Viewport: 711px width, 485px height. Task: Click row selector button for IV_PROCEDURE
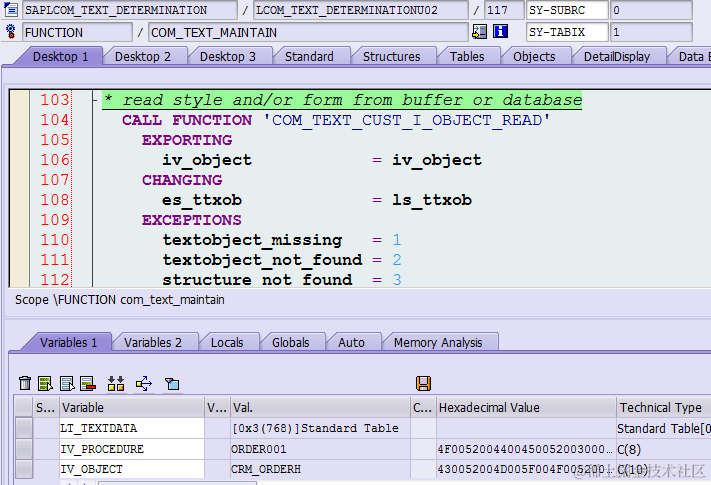click(24, 449)
